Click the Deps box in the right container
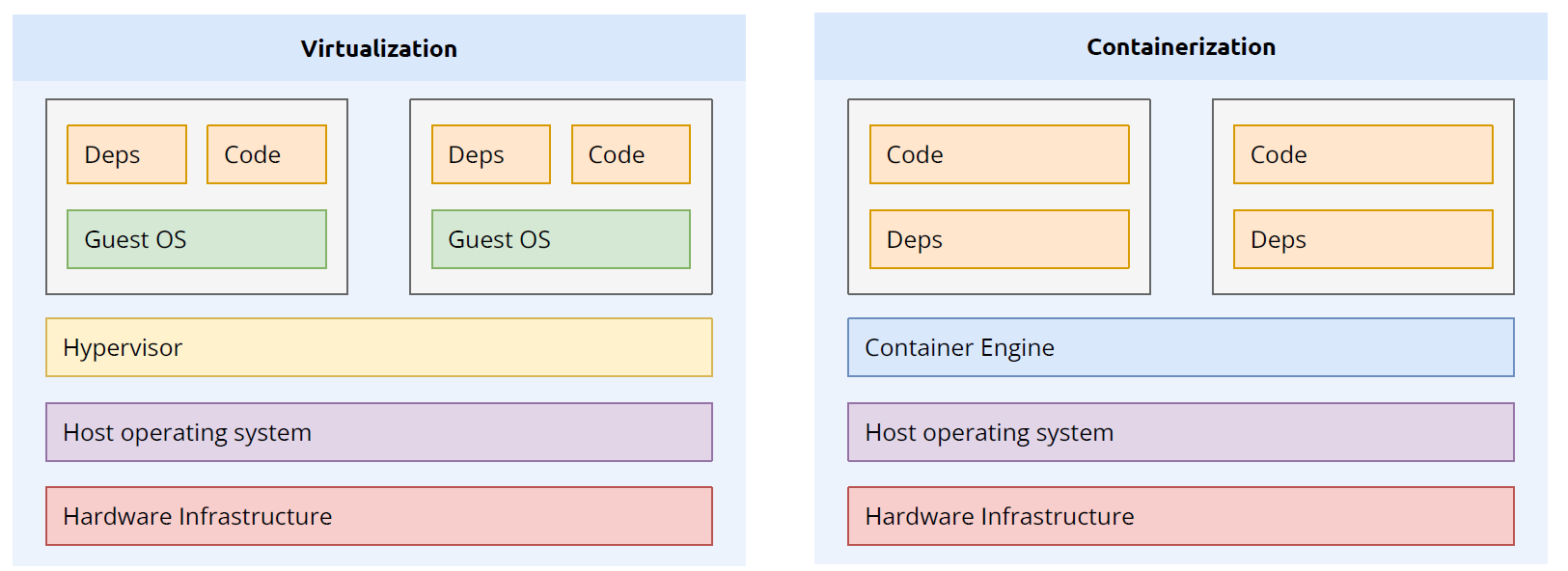The height and width of the screenshot is (571, 1568). (x=1362, y=239)
